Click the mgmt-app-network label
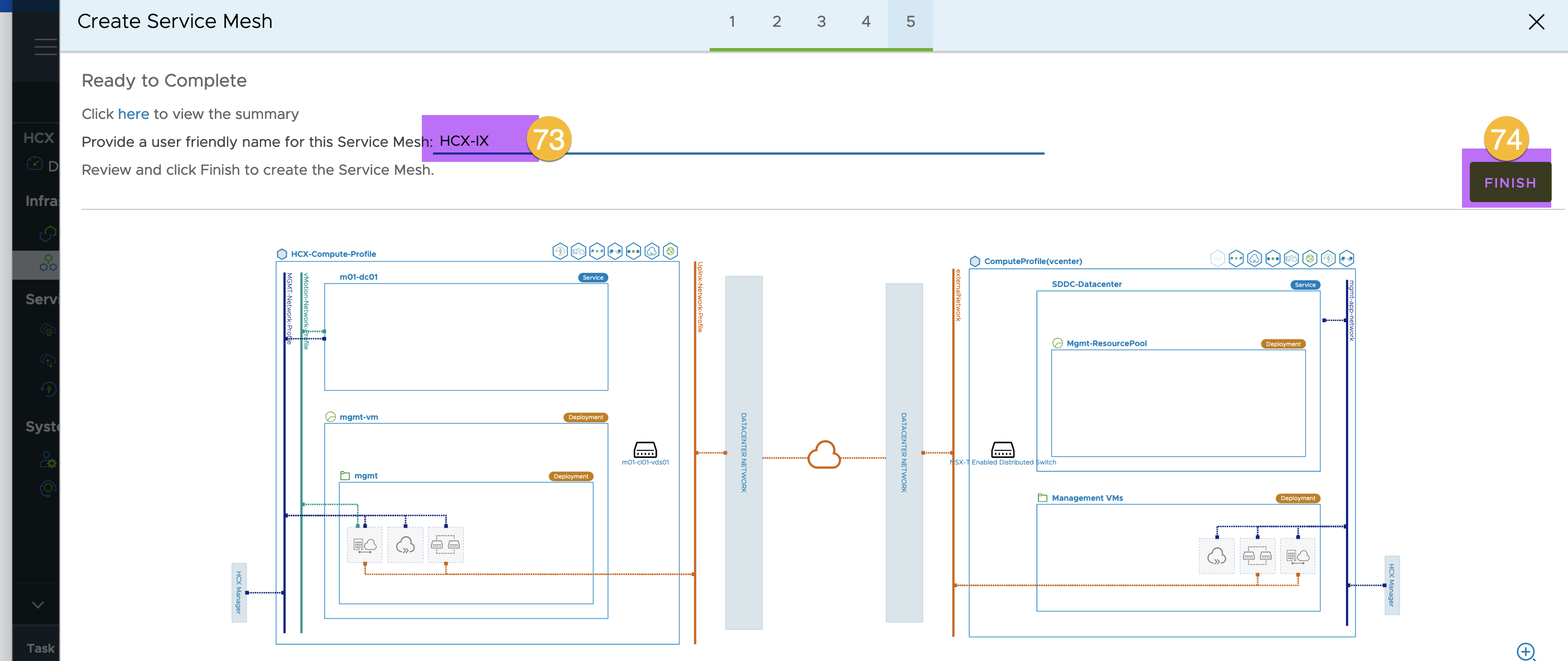Image resolution: width=1568 pixels, height=661 pixels. [x=1351, y=311]
